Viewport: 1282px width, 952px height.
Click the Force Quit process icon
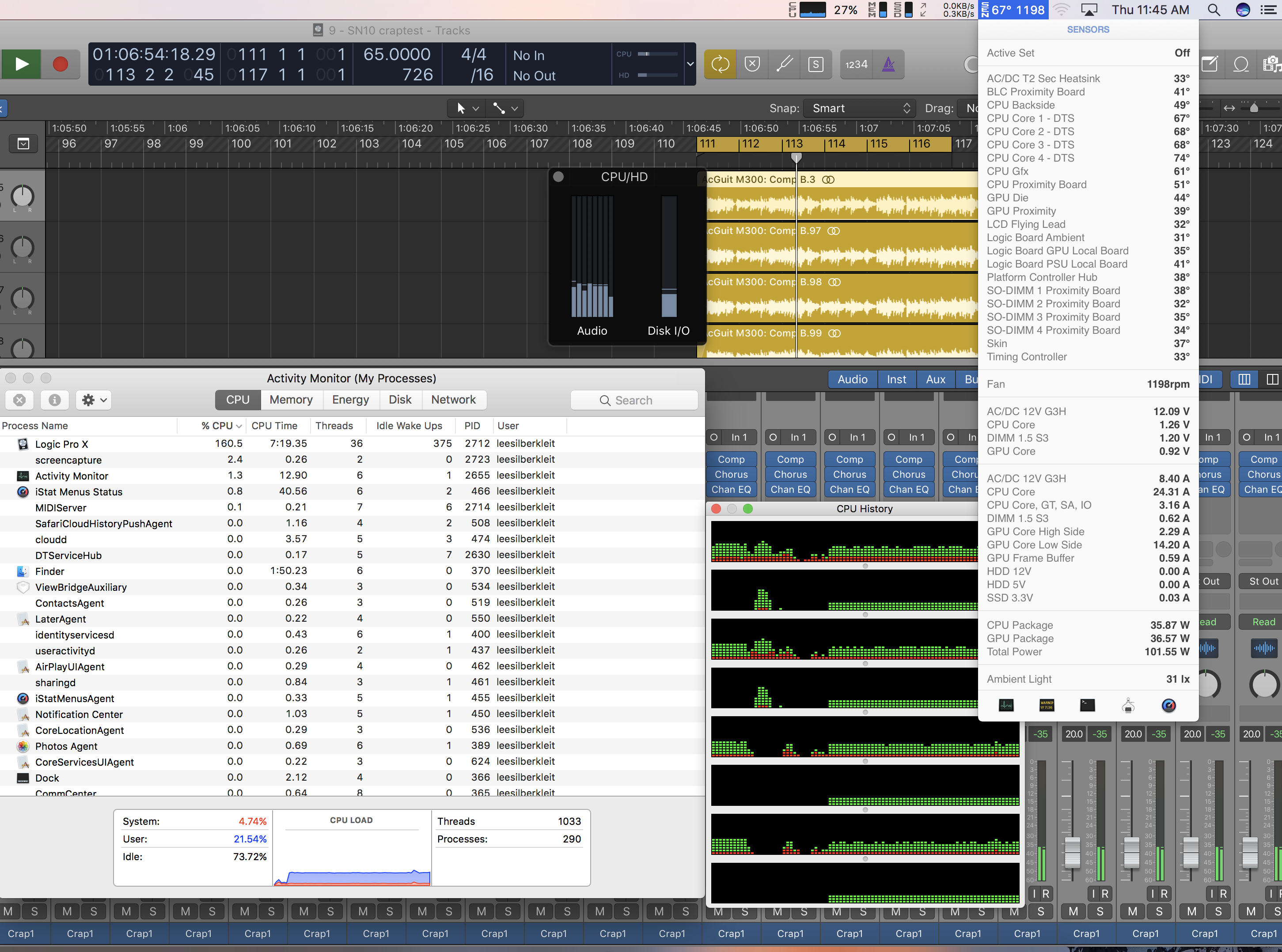coord(19,399)
